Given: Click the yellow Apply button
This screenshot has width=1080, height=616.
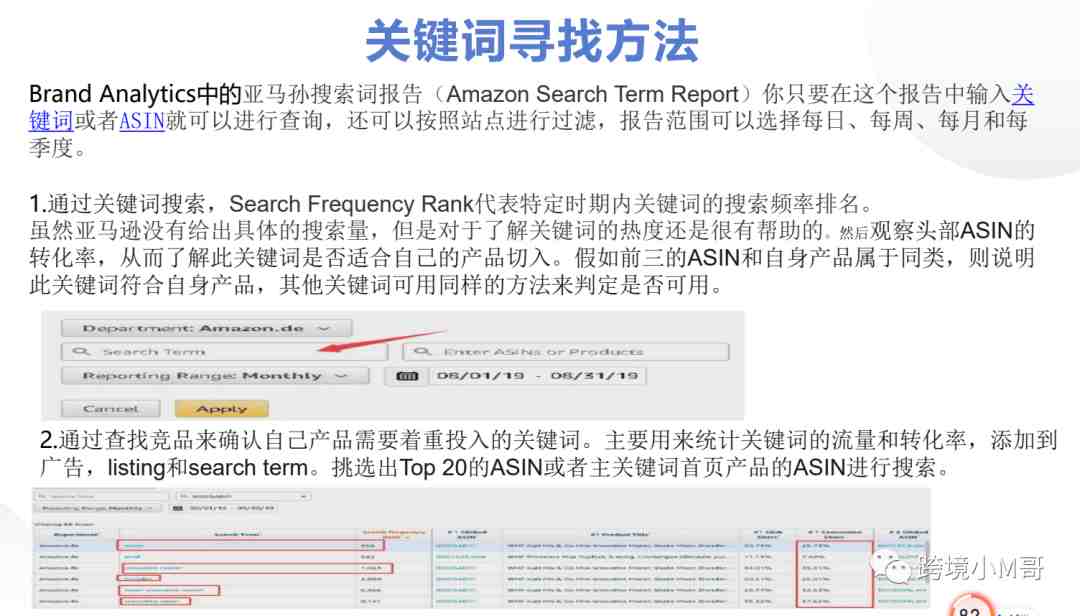Looking at the screenshot, I should point(221,409).
